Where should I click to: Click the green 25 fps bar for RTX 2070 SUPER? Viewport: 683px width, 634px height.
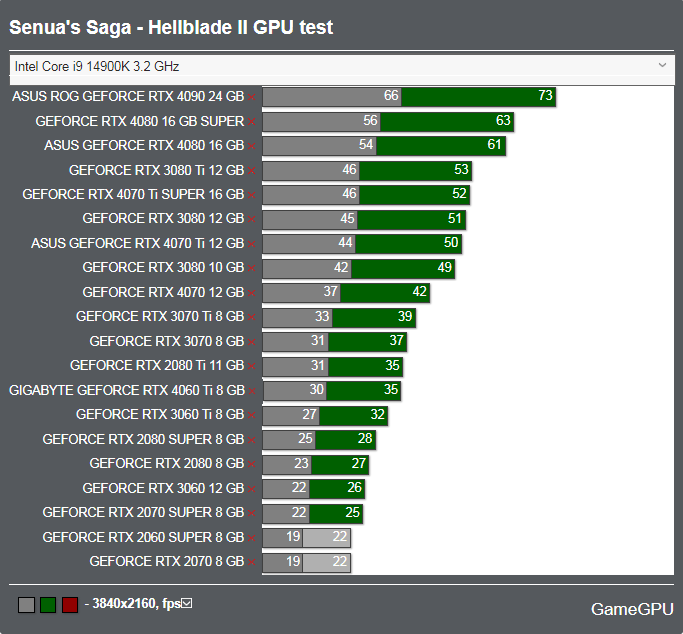[336, 513]
